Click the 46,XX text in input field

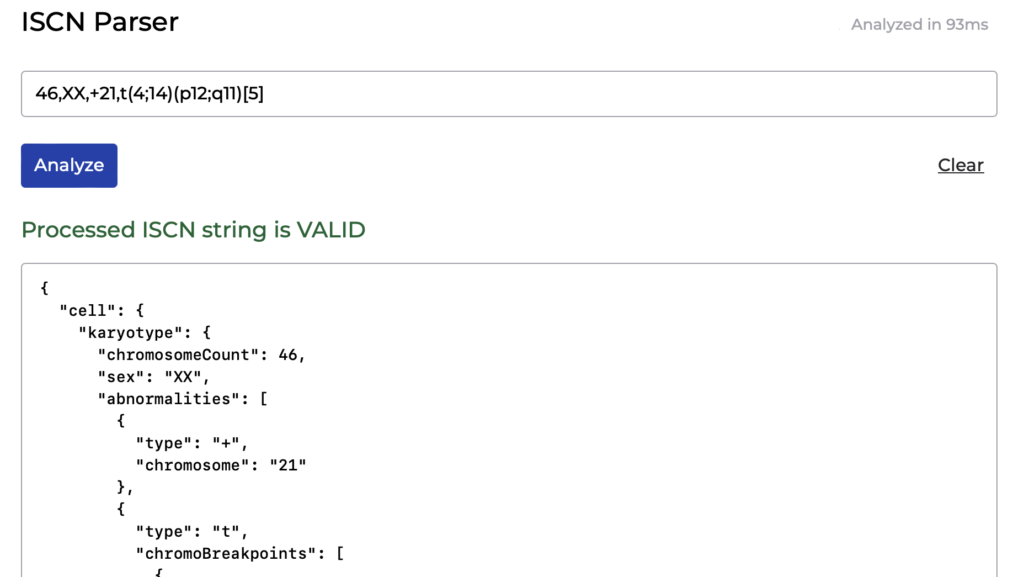click(x=60, y=94)
